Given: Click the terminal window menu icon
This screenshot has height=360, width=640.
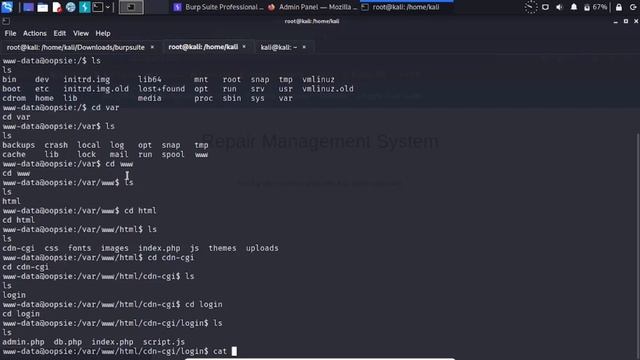Looking at the screenshot, I should 6,21.
